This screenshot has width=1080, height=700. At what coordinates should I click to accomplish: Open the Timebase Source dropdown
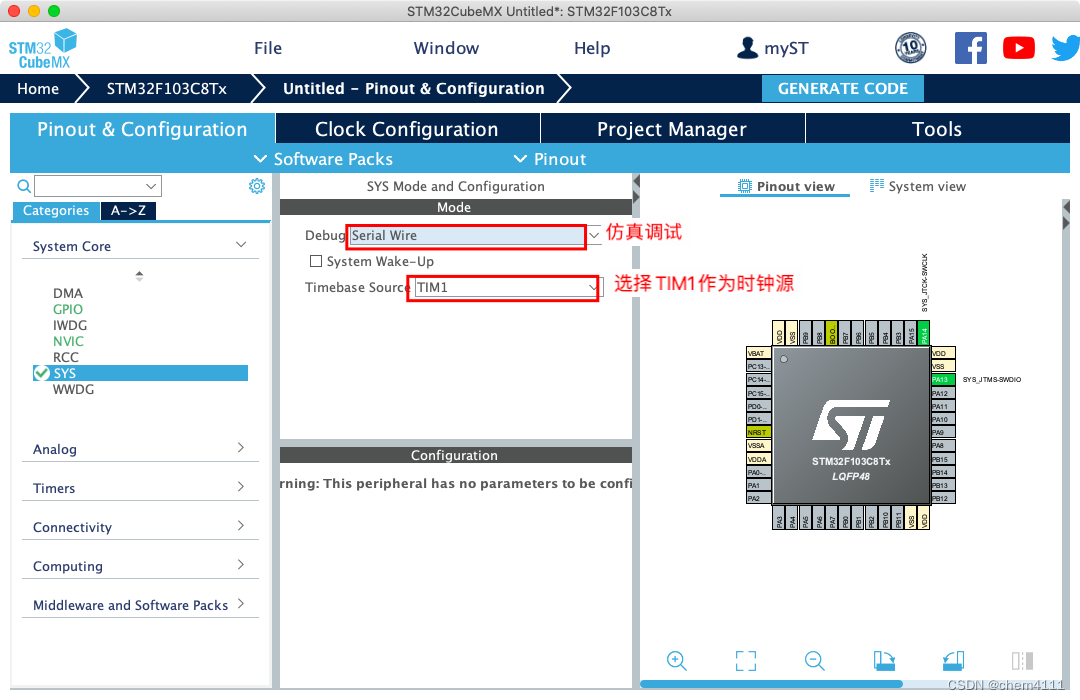point(593,287)
